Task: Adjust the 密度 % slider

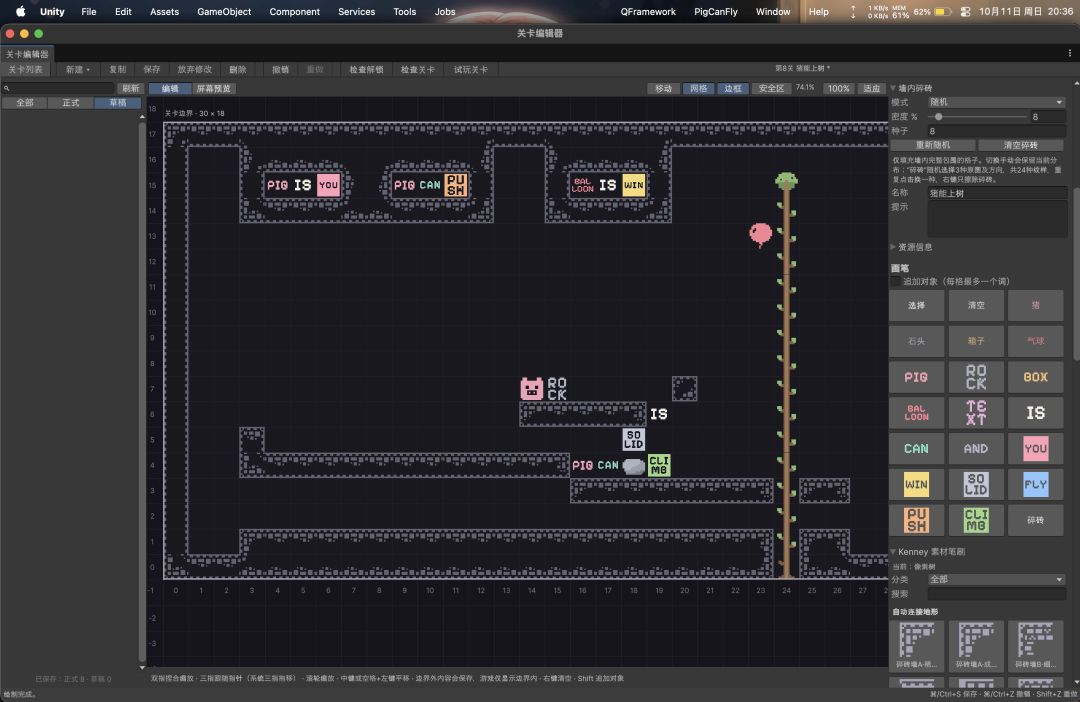Action: [977, 116]
